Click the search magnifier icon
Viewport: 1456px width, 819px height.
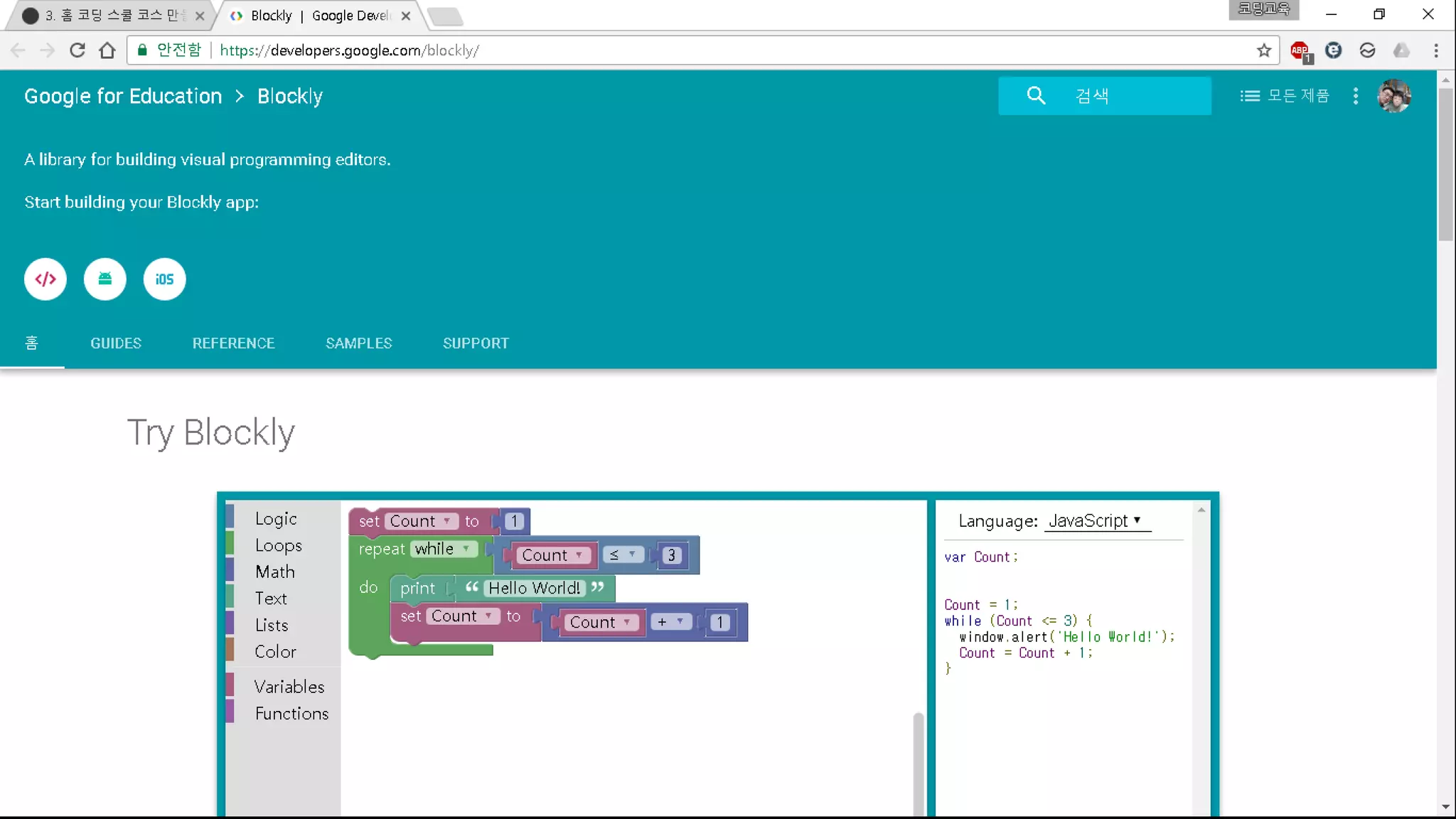coord(1036,95)
